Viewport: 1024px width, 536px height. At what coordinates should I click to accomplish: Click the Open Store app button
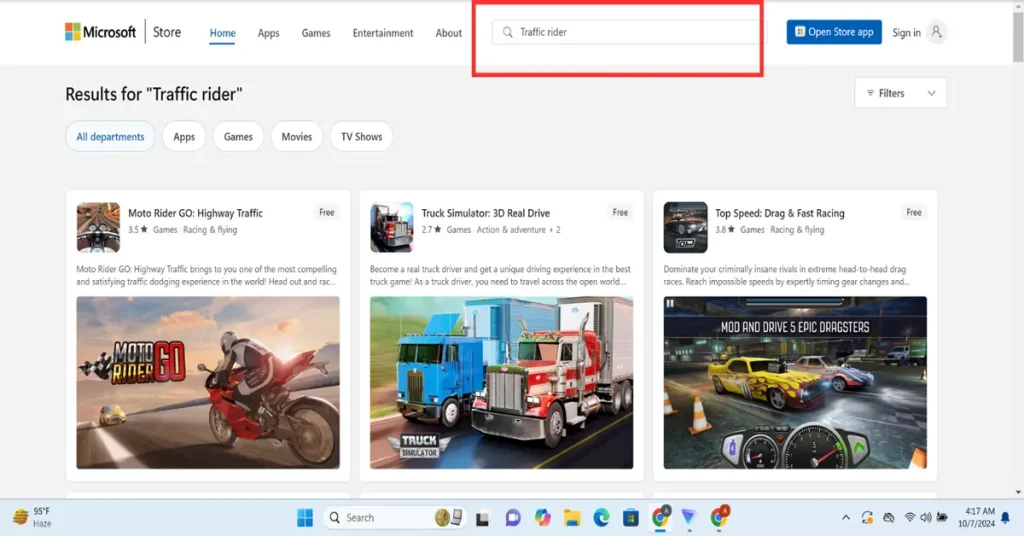click(x=833, y=32)
